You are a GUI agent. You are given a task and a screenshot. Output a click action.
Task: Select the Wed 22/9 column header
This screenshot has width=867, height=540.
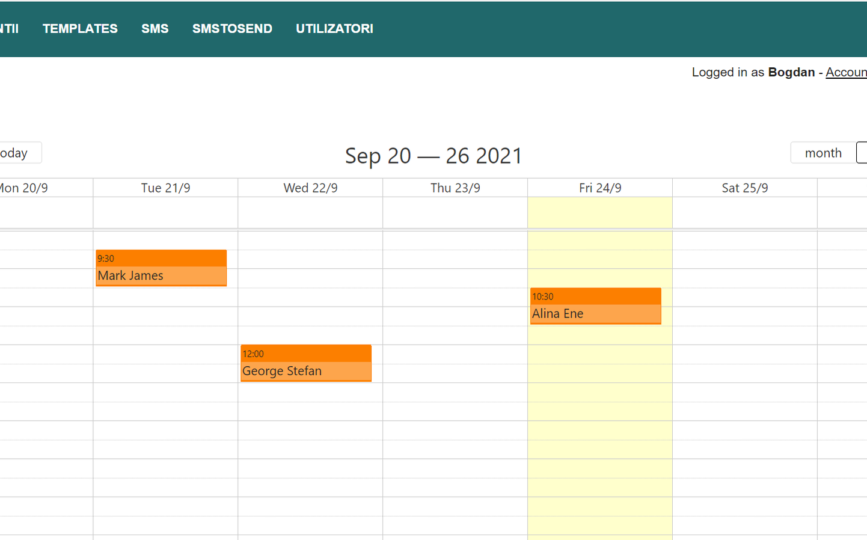(310, 188)
